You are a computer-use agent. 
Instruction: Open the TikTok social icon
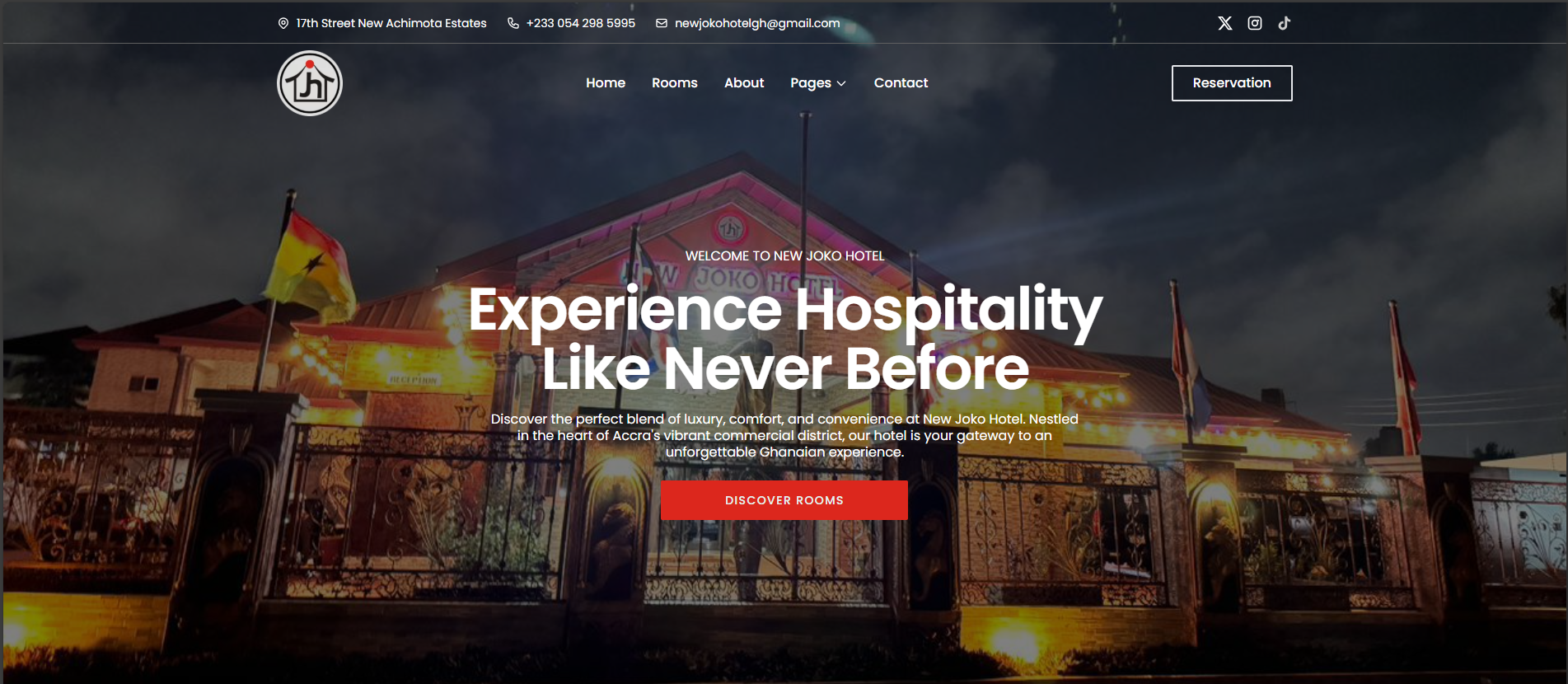pos(1285,23)
